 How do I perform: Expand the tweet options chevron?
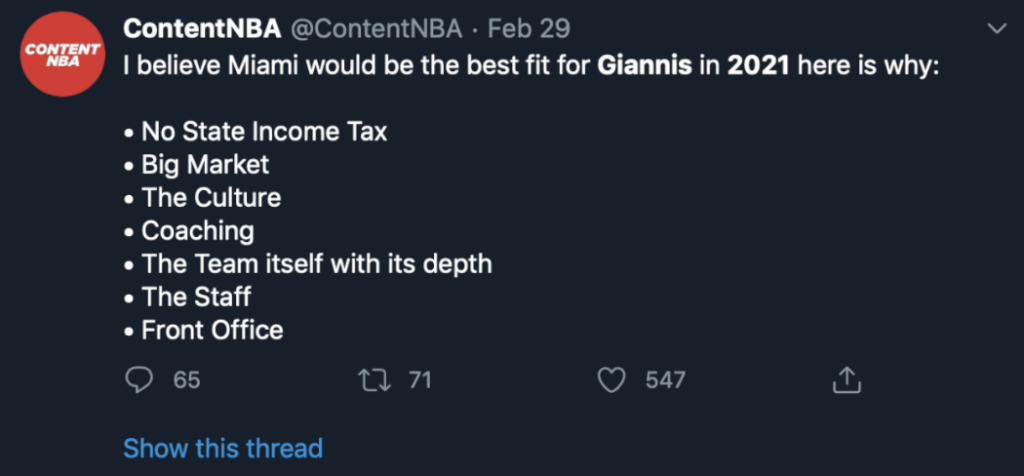coord(997,29)
